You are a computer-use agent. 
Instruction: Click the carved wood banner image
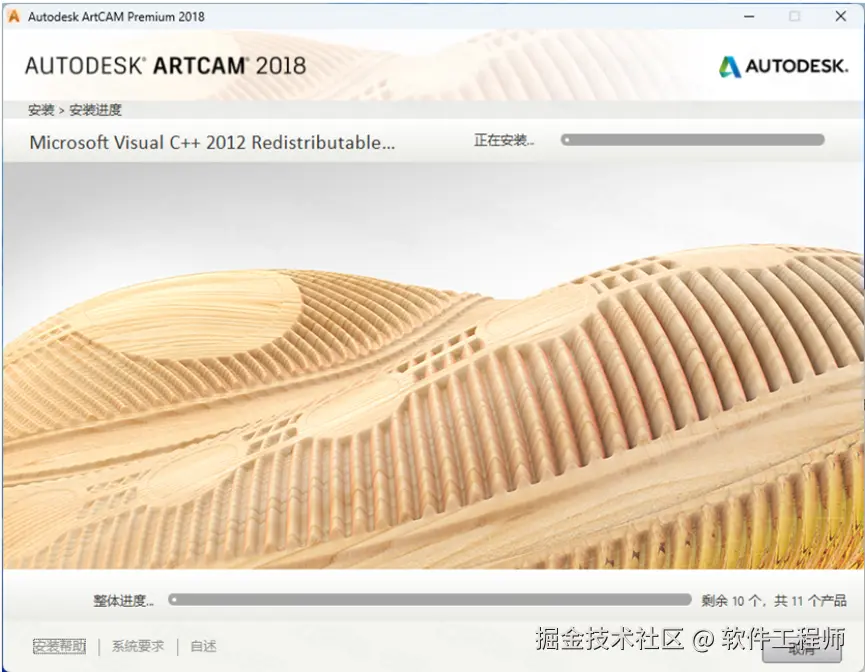coord(433,365)
